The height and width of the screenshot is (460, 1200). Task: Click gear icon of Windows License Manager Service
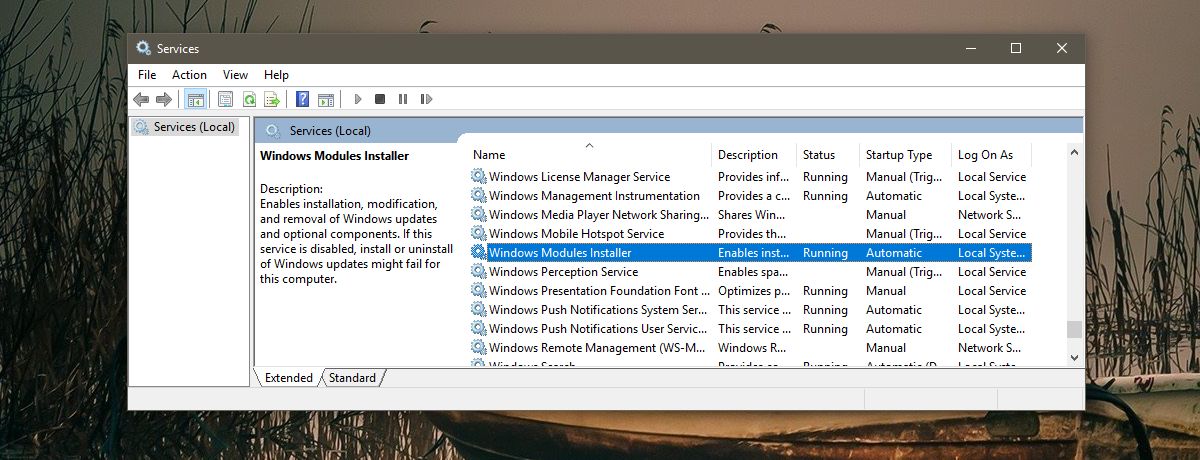(478, 177)
